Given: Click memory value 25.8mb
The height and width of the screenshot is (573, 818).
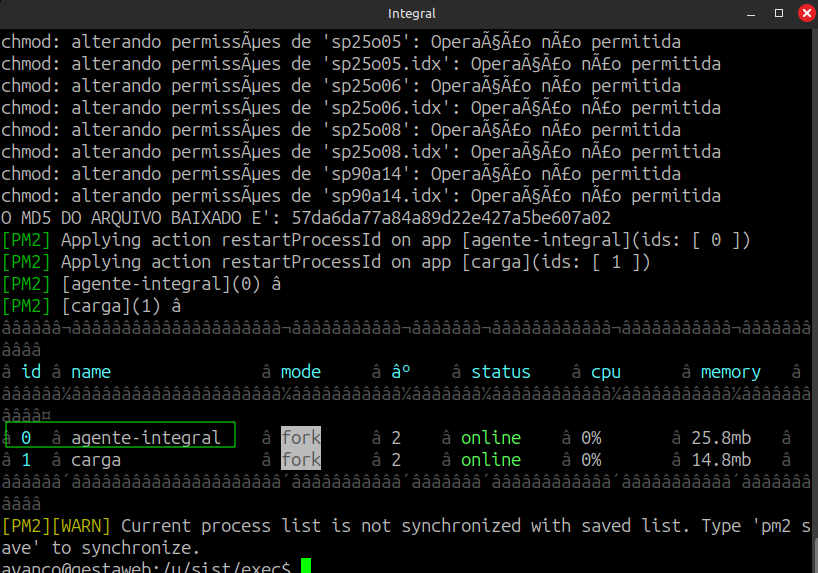Looking at the screenshot, I should 721,437.
